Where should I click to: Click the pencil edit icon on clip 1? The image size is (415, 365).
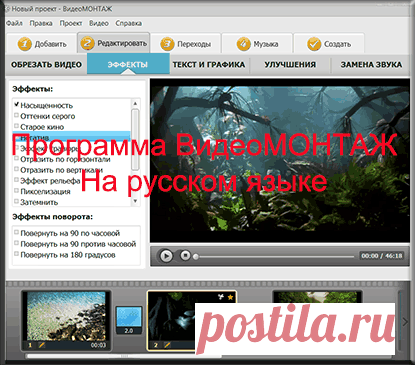click(42, 345)
